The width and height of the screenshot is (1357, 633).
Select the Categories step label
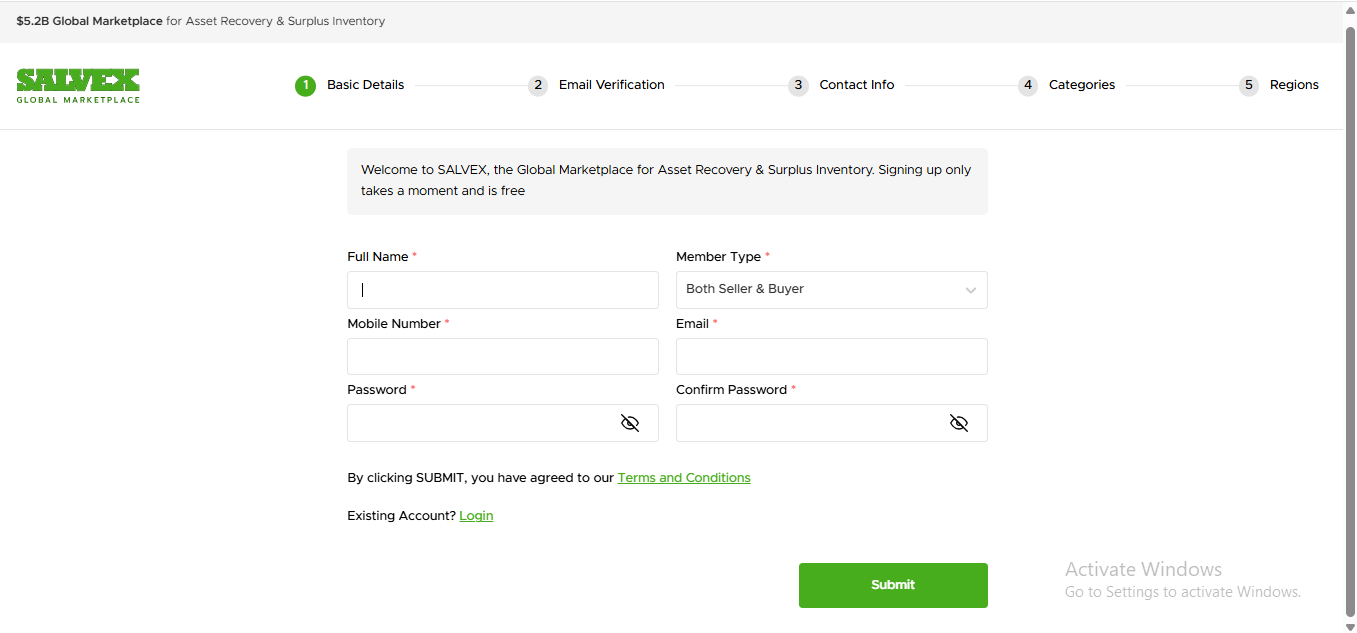[1082, 85]
